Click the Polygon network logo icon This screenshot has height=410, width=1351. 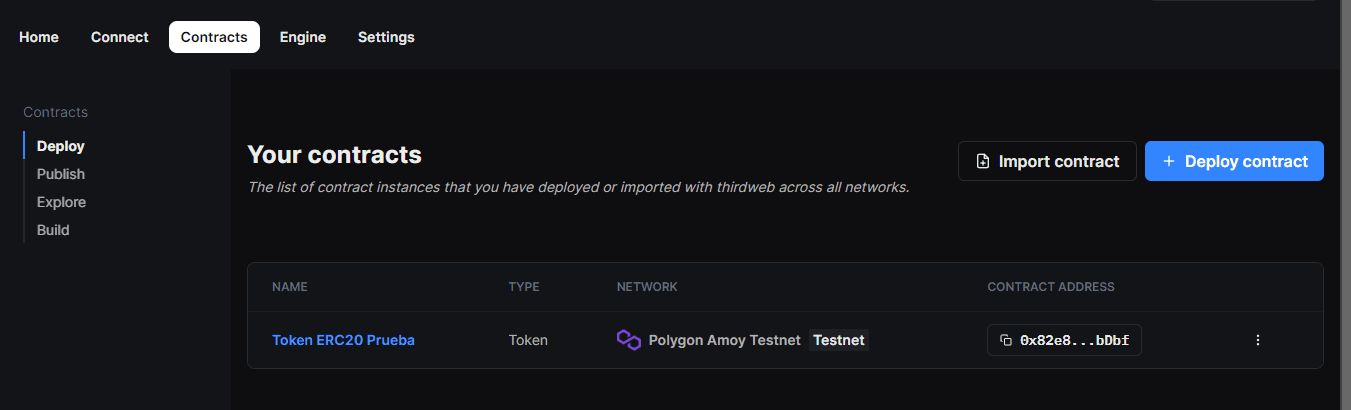[629, 340]
